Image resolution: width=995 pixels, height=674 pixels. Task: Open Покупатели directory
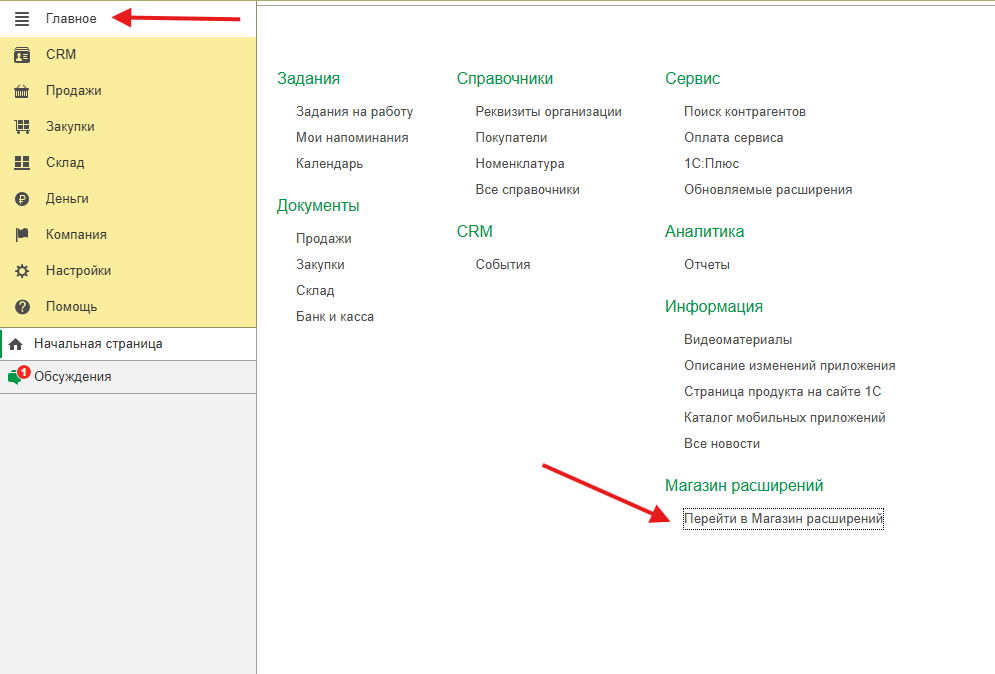511,138
